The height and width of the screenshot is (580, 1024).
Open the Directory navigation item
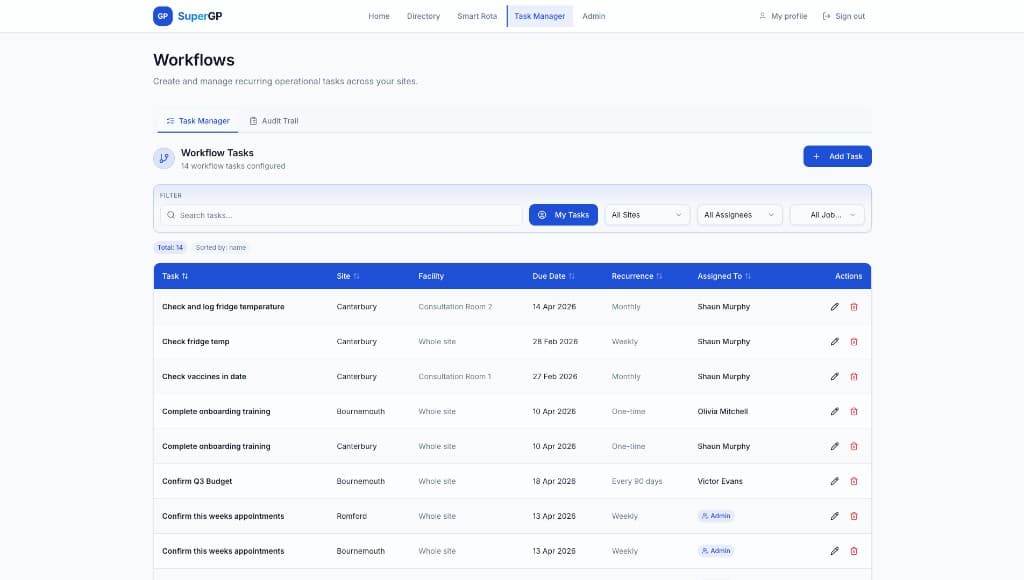(x=423, y=16)
